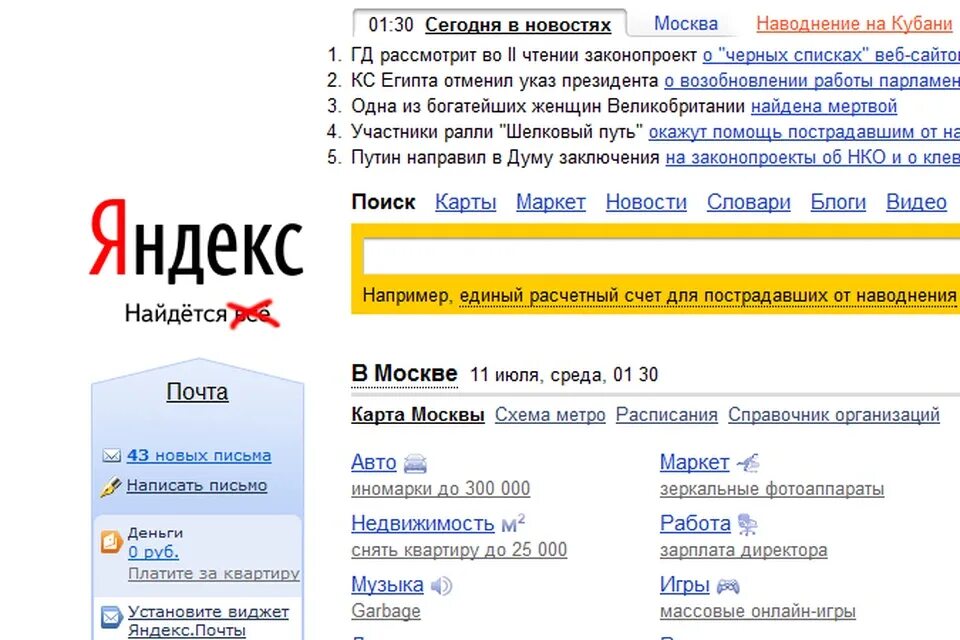Screen dimensions: 960x640
Task: Open Расписания link
Action: point(666,415)
